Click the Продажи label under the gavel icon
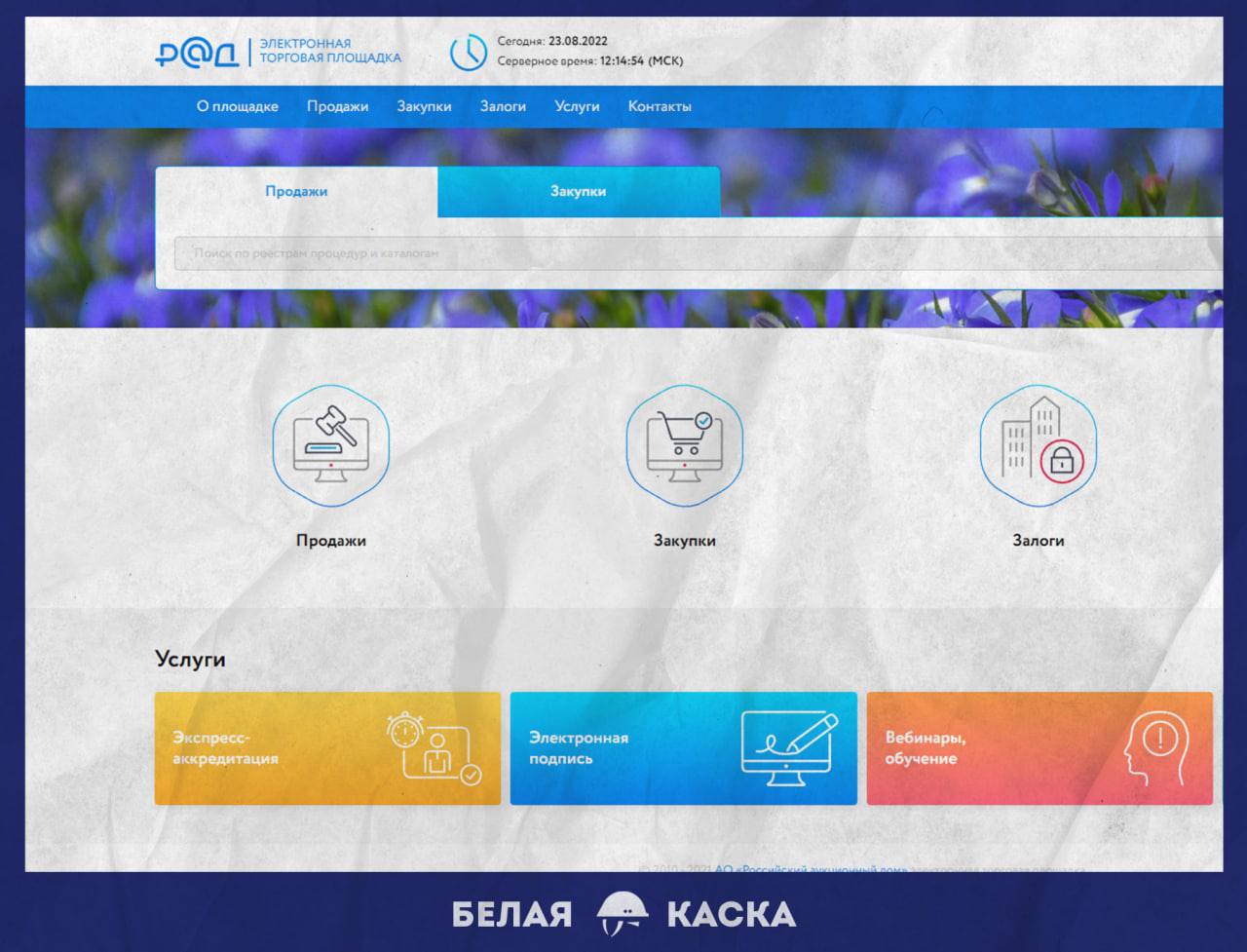This screenshot has height=952, width=1247. tap(330, 540)
